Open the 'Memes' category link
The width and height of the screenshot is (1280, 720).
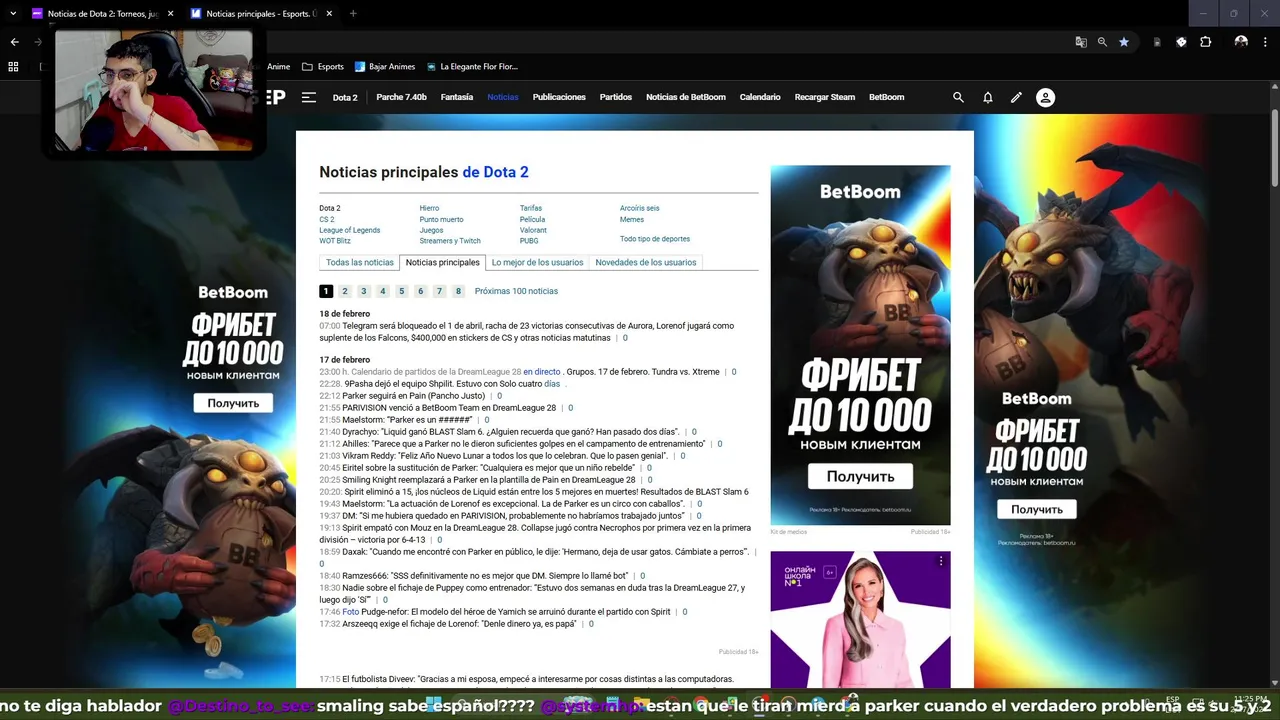pyautogui.click(x=632, y=219)
